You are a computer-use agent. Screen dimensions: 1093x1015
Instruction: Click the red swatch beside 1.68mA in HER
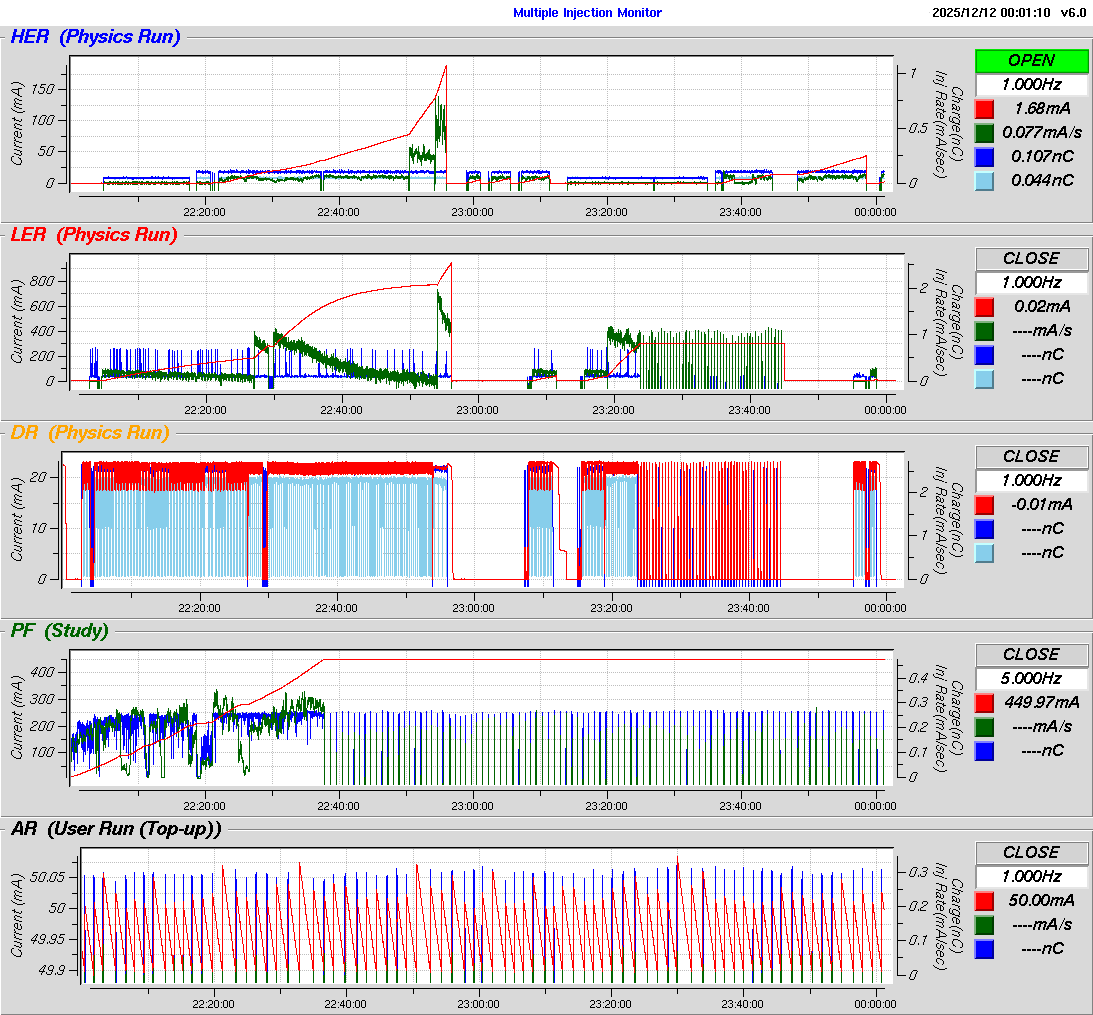point(984,108)
